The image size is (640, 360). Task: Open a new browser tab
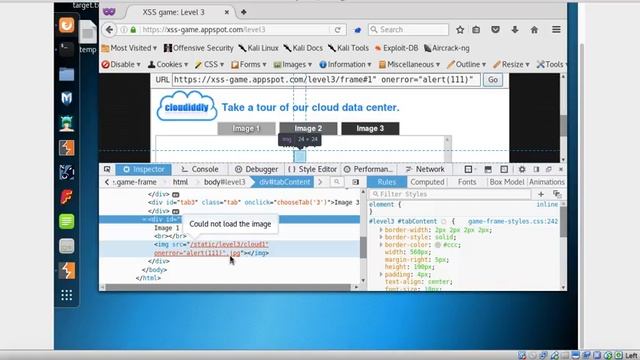click(x=244, y=12)
